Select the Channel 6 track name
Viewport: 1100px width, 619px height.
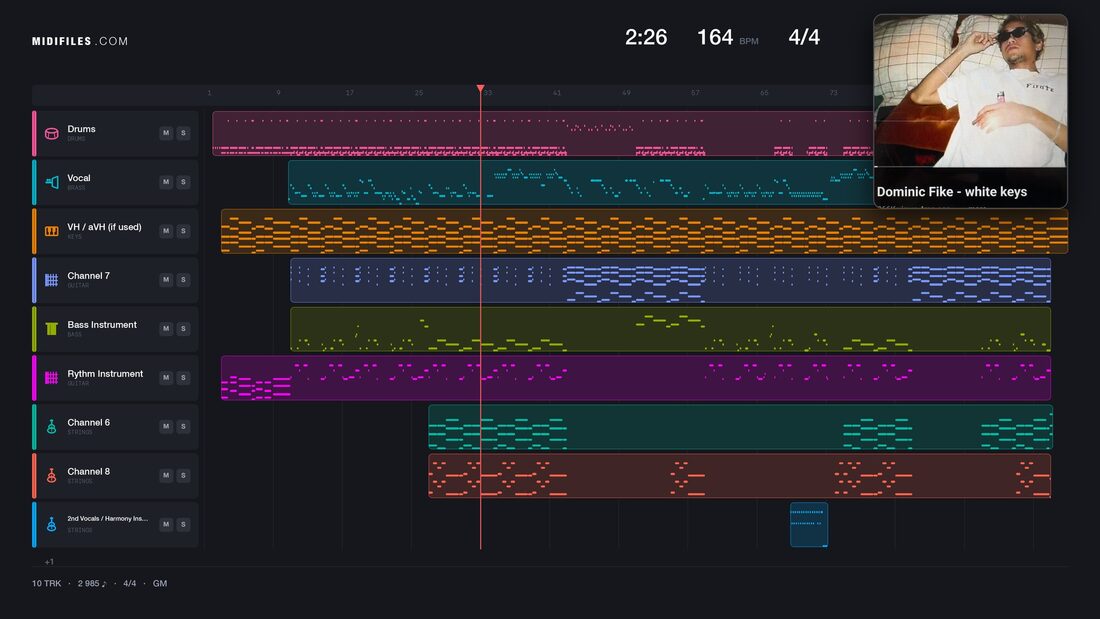[x=88, y=422]
